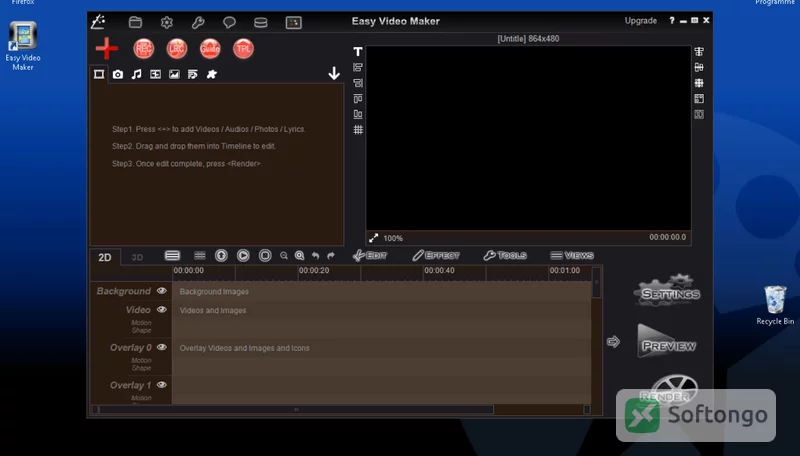Hide the Overlay 1 track
The width and height of the screenshot is (800, 456).
pyautogui.click(x=162, y=385)
